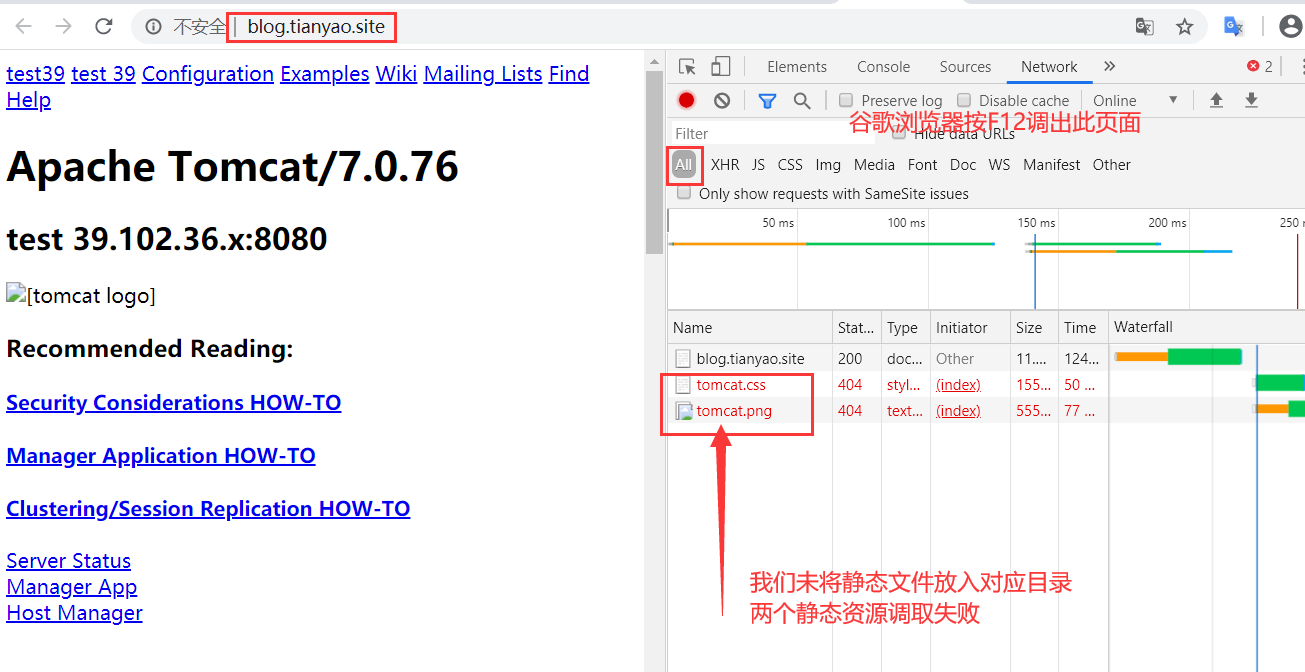Export the HAR file
Image resolution: width=1305 pixels, height=672 pixels.
[x=1251, y=100]
